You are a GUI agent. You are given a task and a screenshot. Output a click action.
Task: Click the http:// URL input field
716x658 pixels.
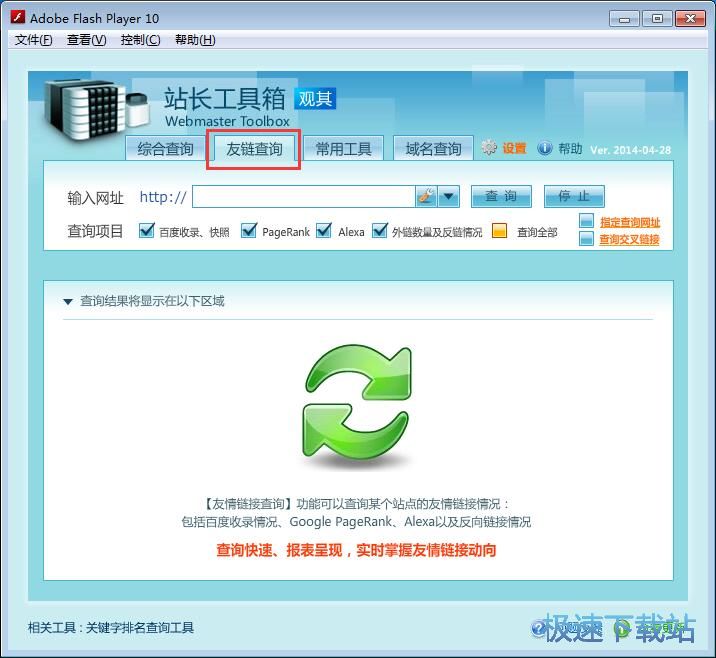click(303, 196)
